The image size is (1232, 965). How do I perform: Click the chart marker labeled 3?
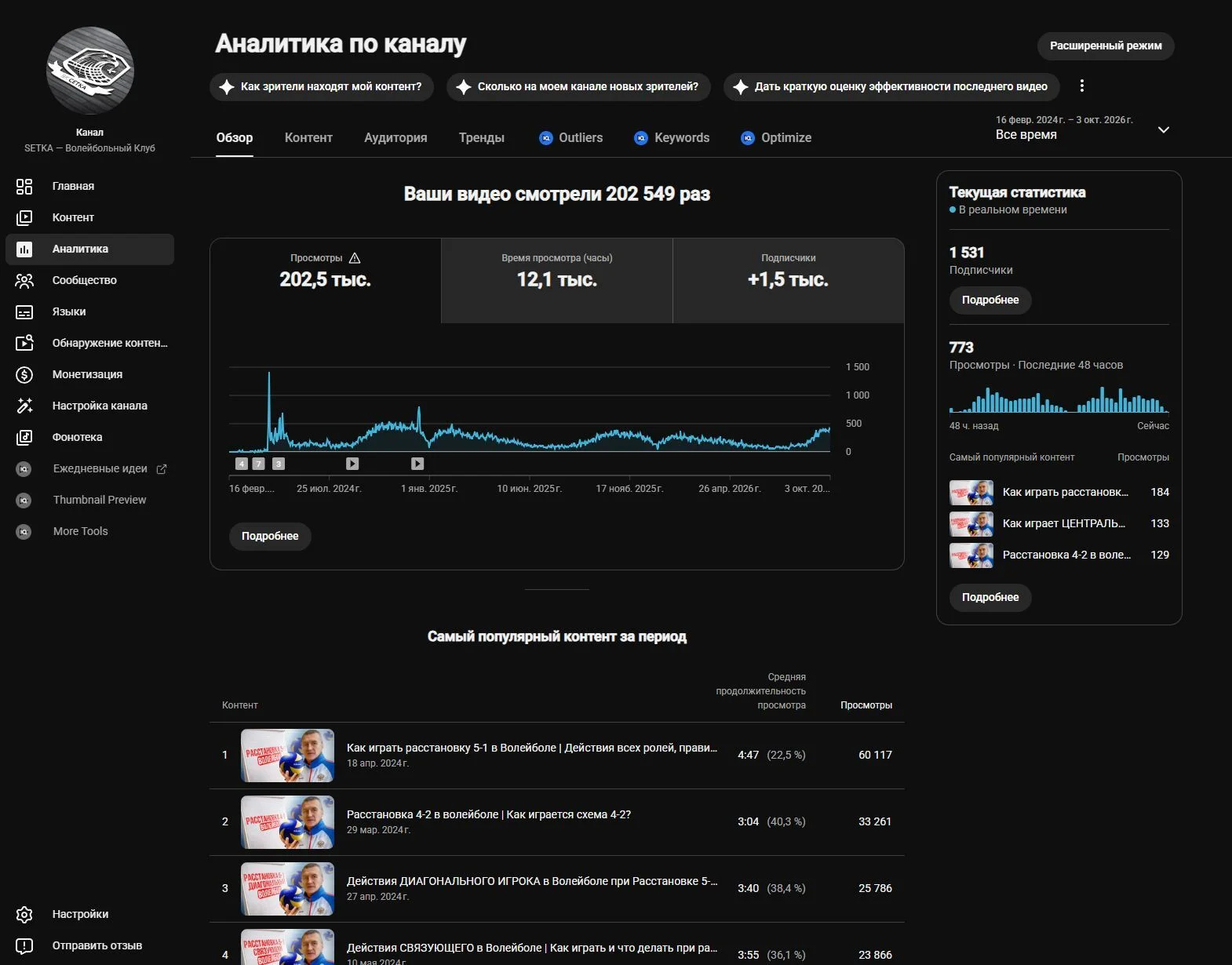point(279,464)
